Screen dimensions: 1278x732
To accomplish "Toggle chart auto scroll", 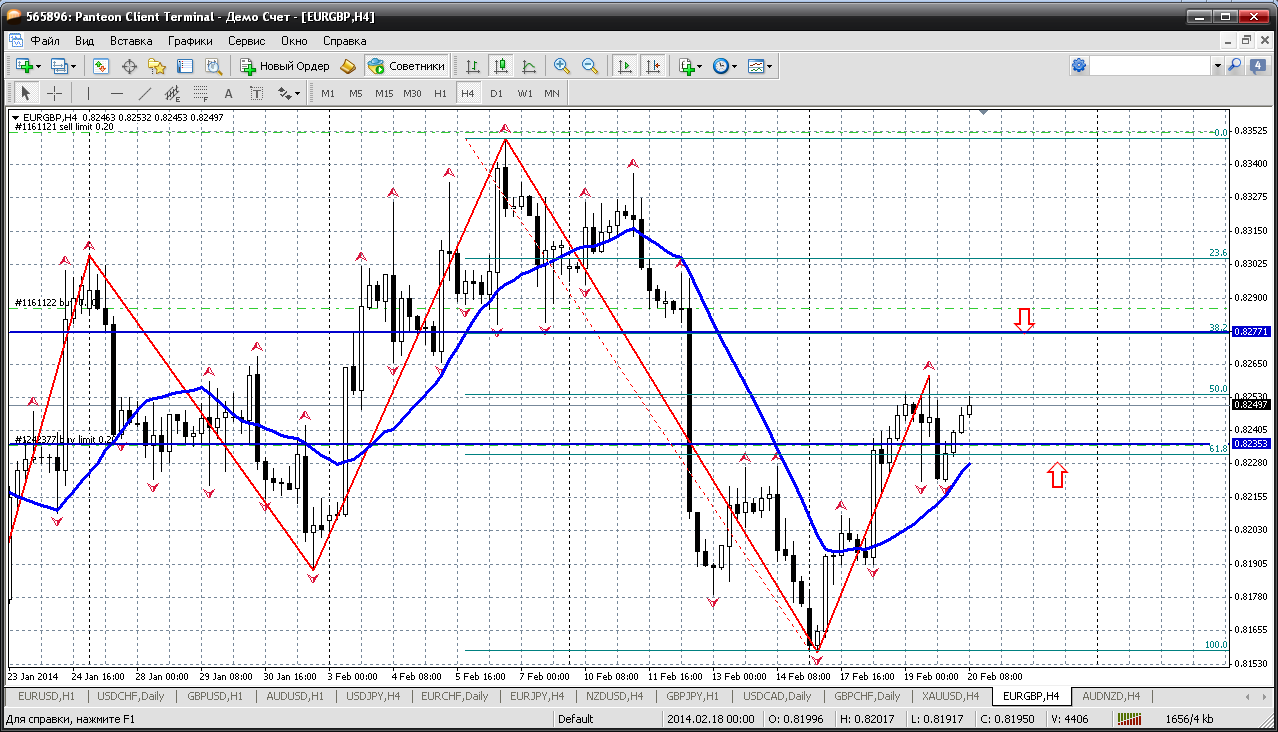I will point(625,66).
